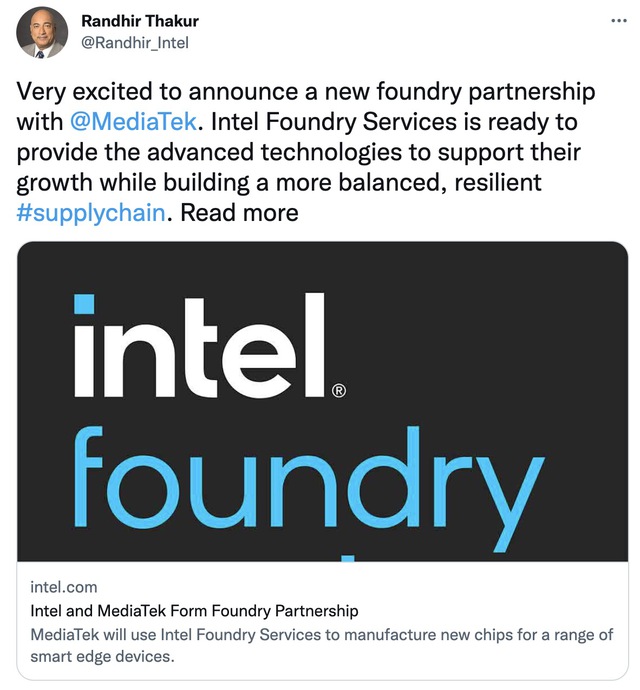This screenshot has height=690, width=640.
Task: Open the intel.com domain label on the card
Action: (x=64, y=587)
